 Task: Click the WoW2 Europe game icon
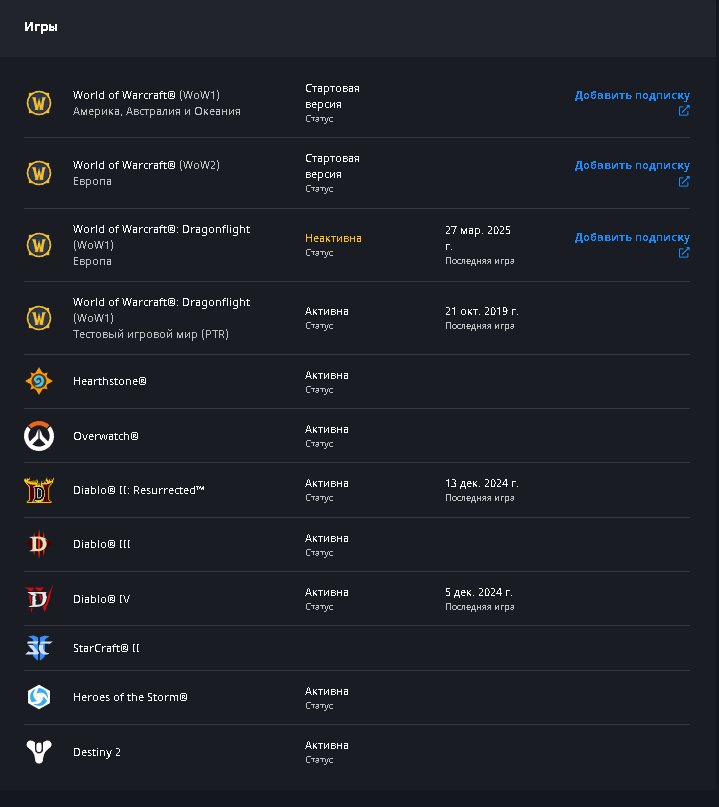39,173
